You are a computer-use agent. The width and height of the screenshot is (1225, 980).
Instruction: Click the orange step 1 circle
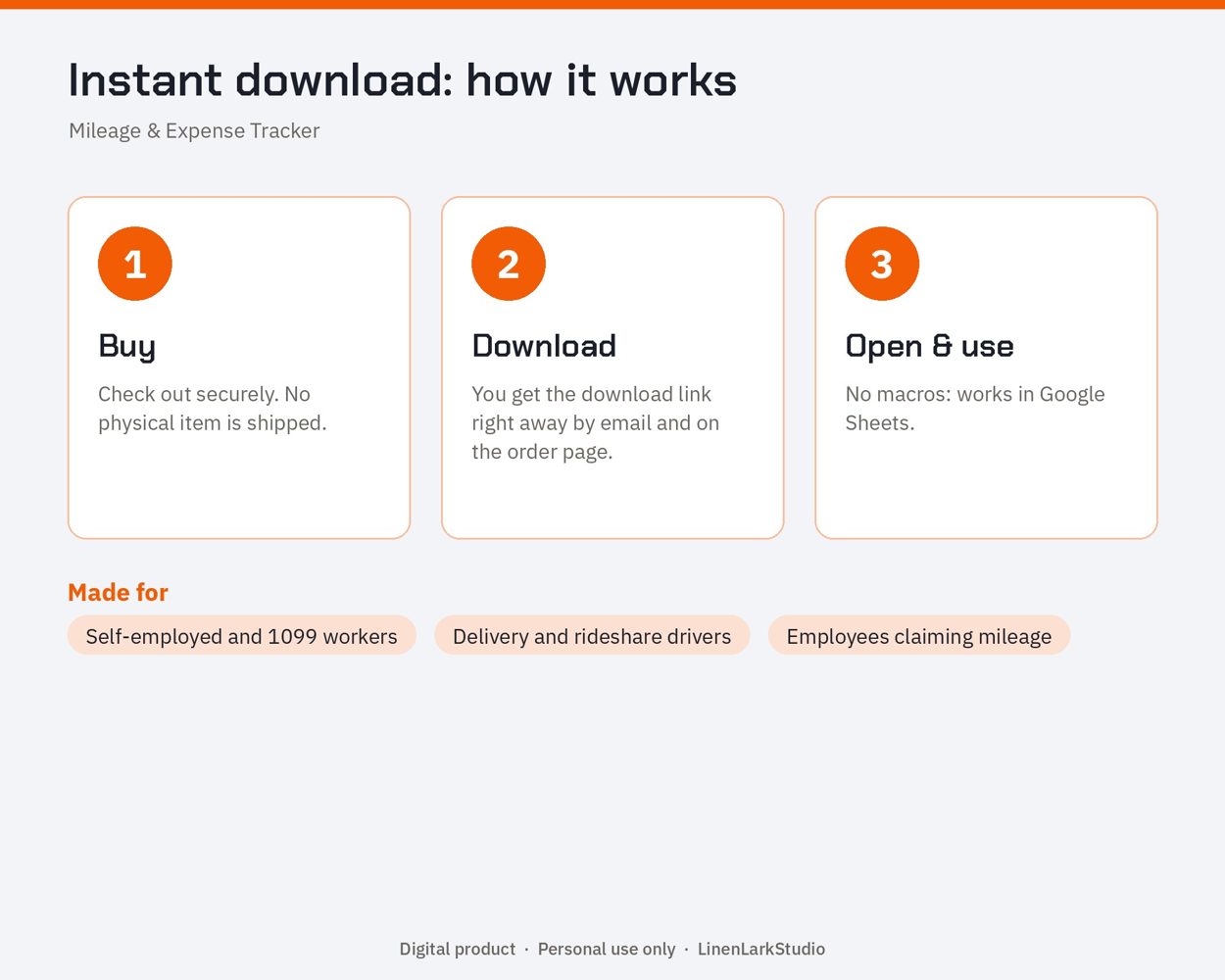point(135,264)
